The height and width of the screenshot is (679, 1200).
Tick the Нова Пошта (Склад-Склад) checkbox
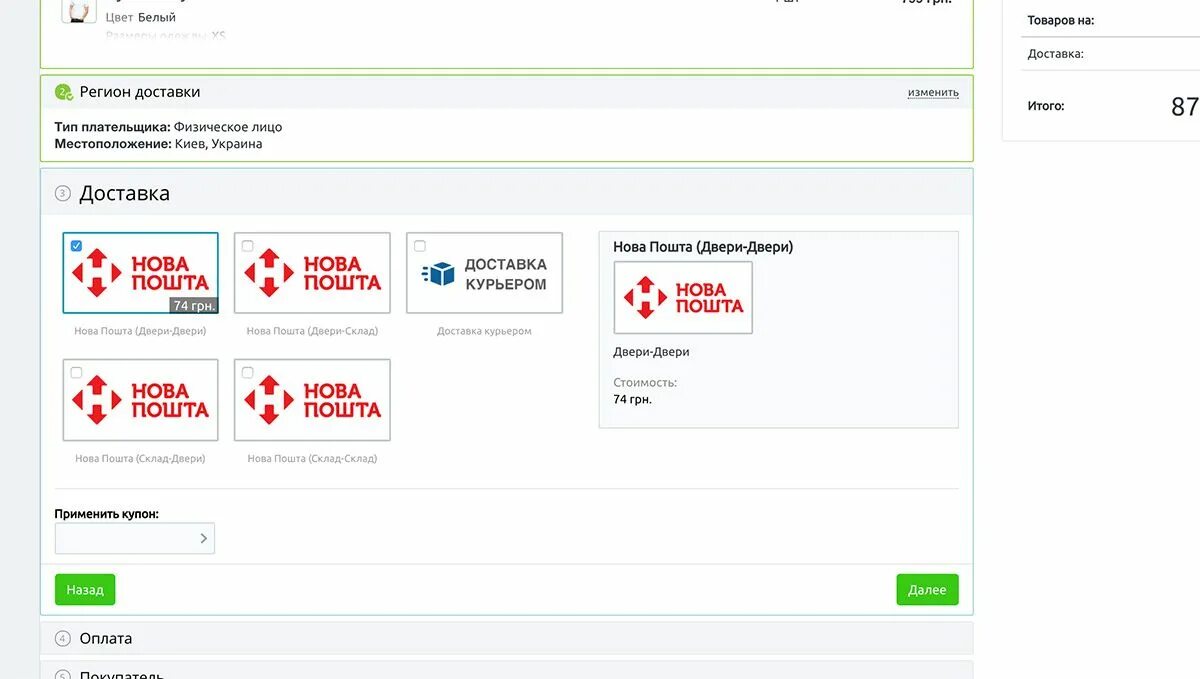248,372
